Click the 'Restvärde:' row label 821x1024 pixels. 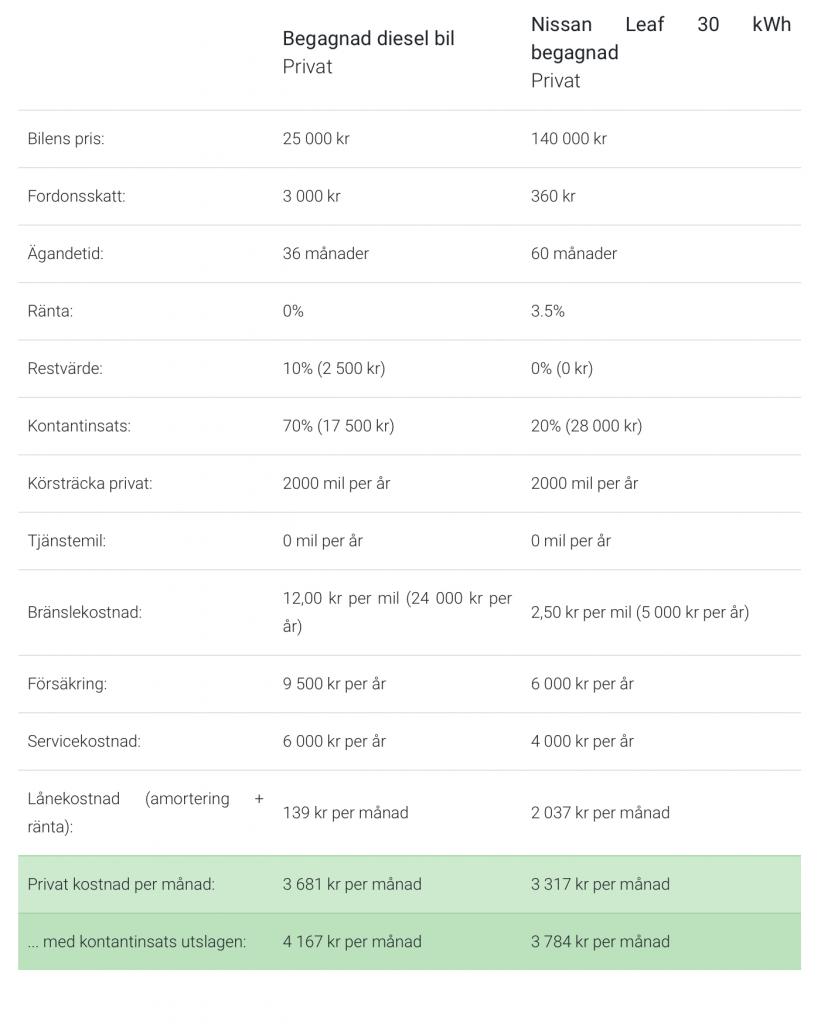65,368
